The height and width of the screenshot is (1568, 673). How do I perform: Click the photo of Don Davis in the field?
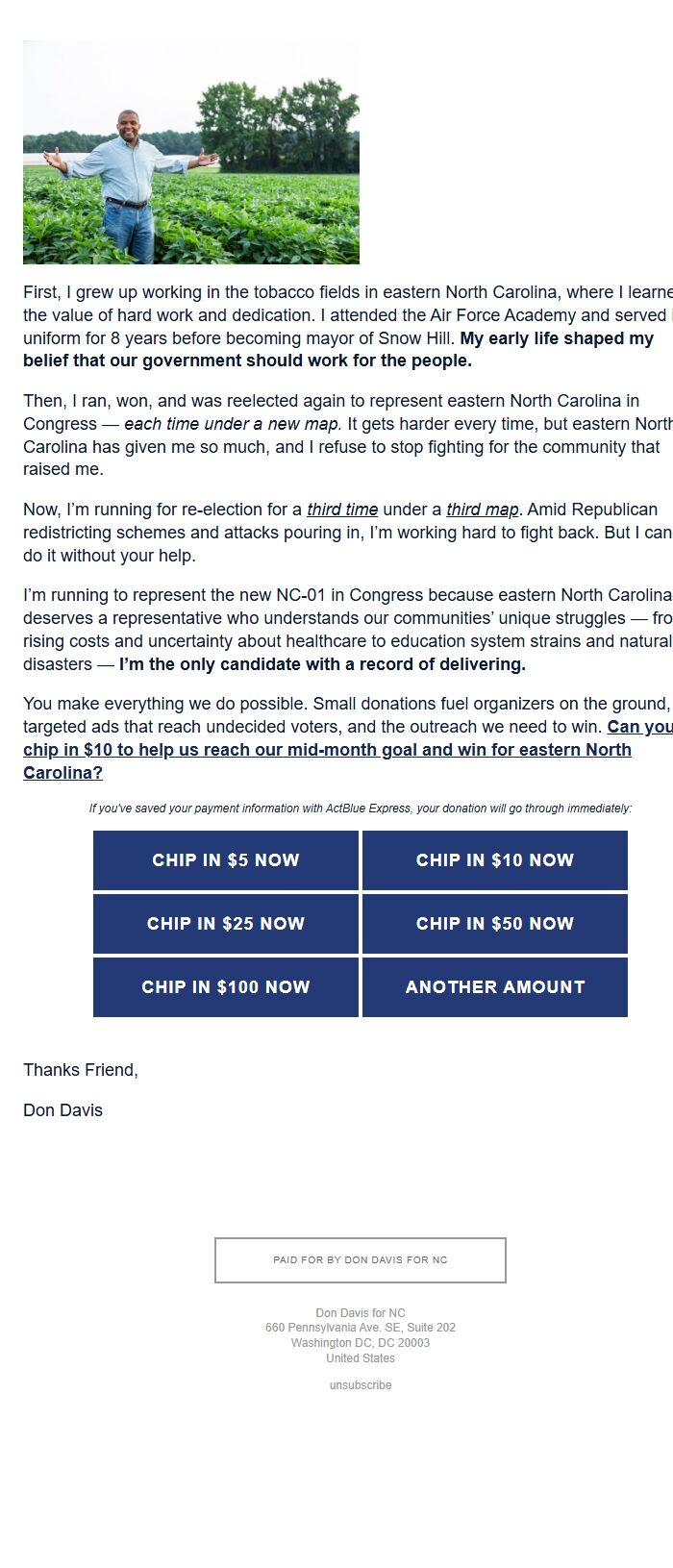point(191,154)
